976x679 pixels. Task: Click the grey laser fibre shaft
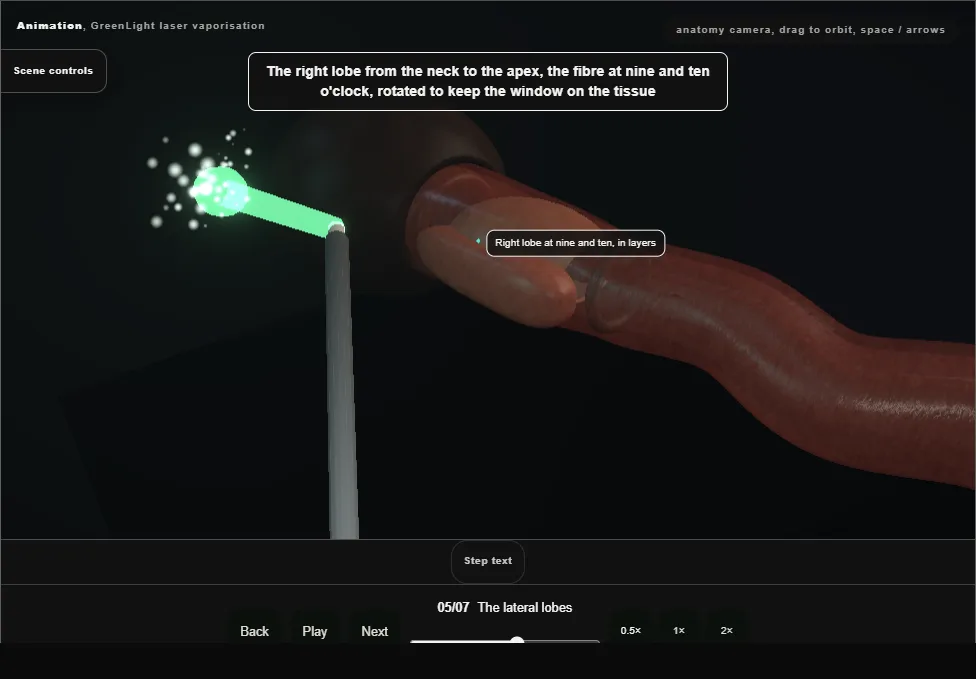(x=341, y=386)
